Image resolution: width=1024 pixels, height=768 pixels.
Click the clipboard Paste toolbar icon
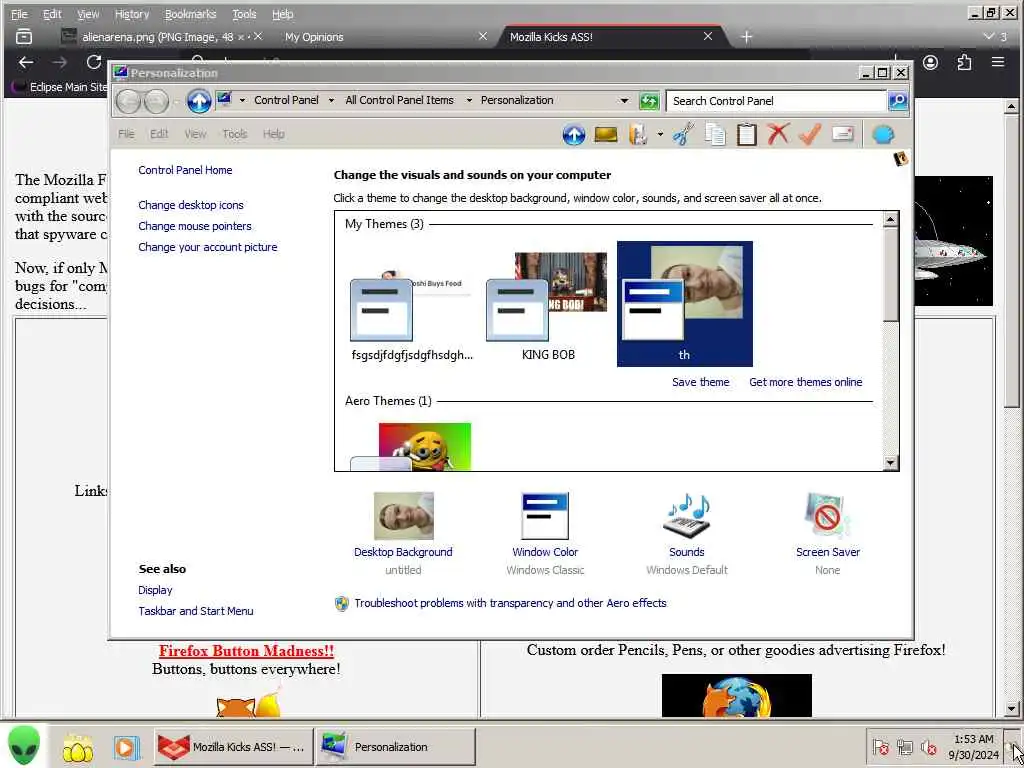click(746, 135)
